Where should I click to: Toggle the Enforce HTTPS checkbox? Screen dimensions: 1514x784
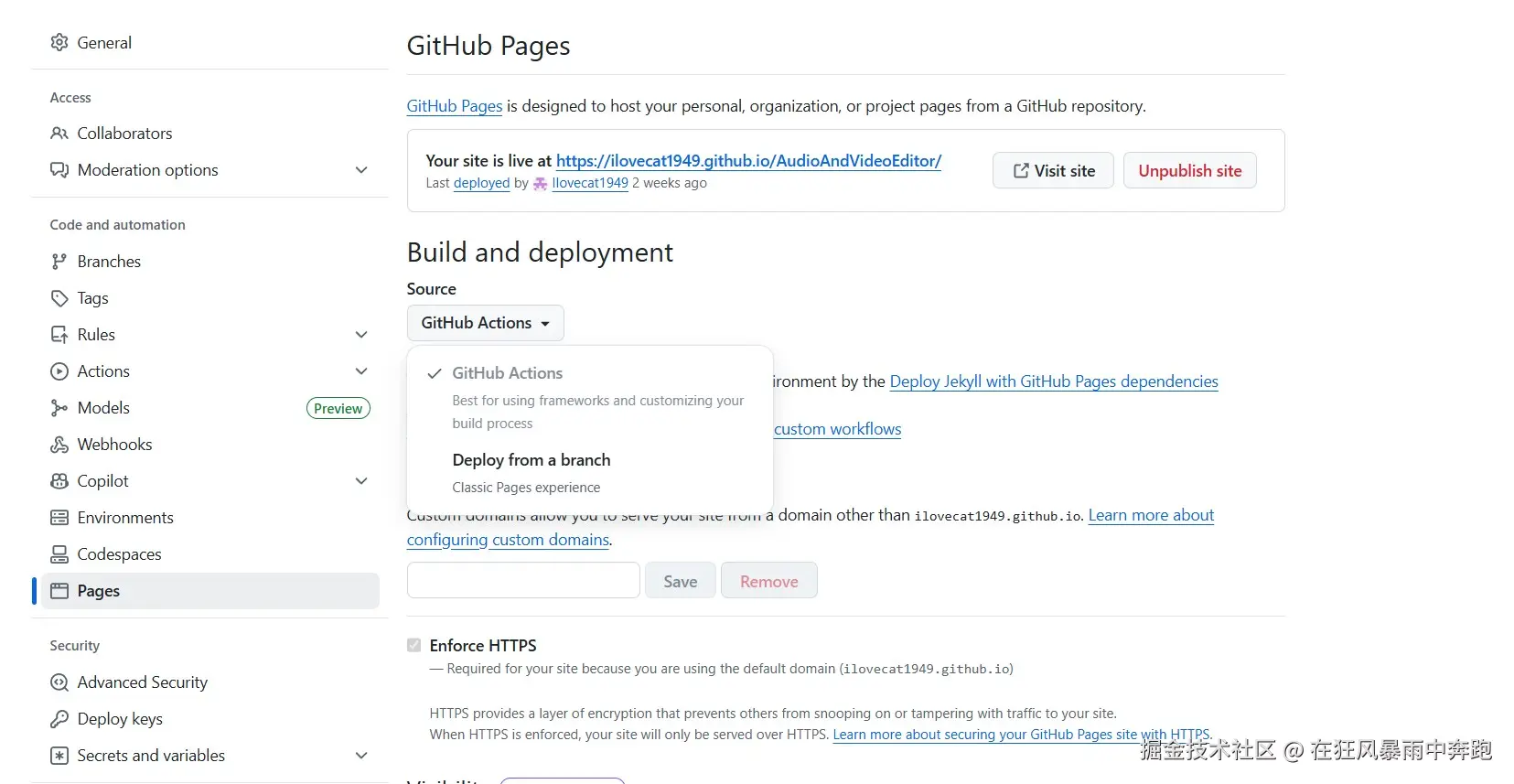coord(414,645)
